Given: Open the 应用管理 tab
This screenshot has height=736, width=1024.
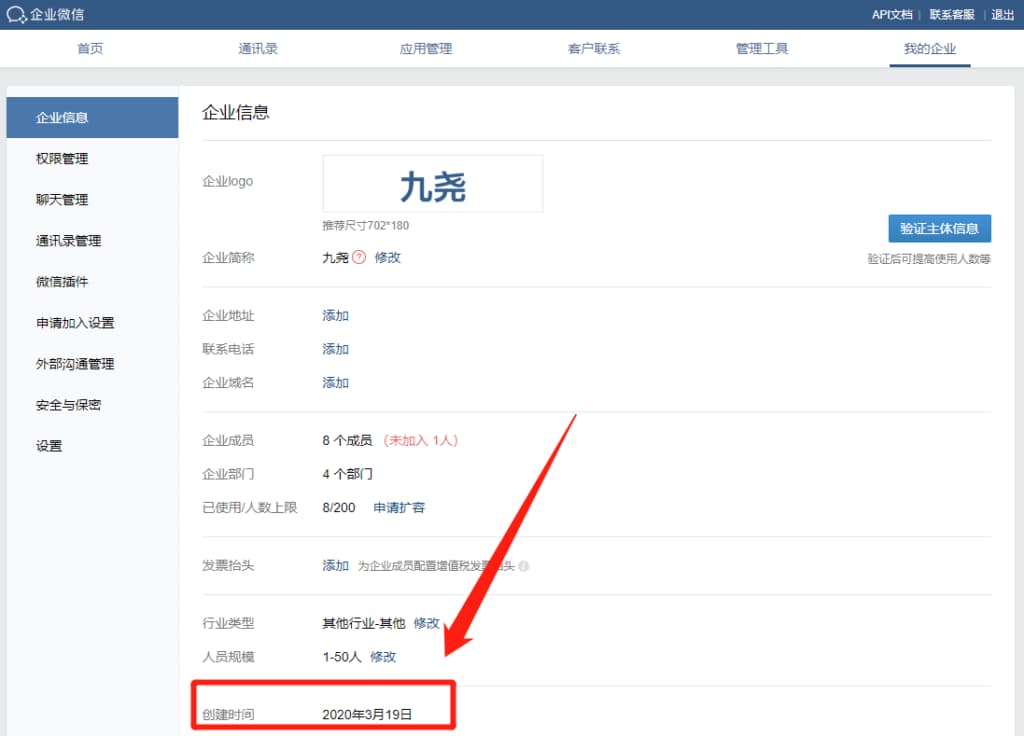Looking at the screenshot, I should click(425, 47).
